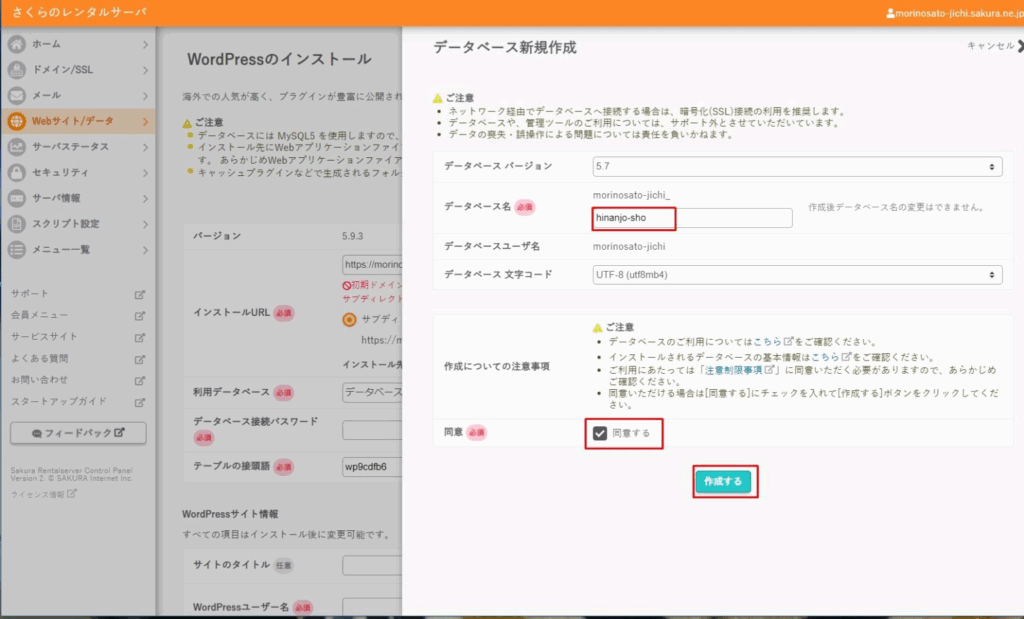Click the よくある質問 link
Screen dimensions: 1024x619
pos(39,358)
